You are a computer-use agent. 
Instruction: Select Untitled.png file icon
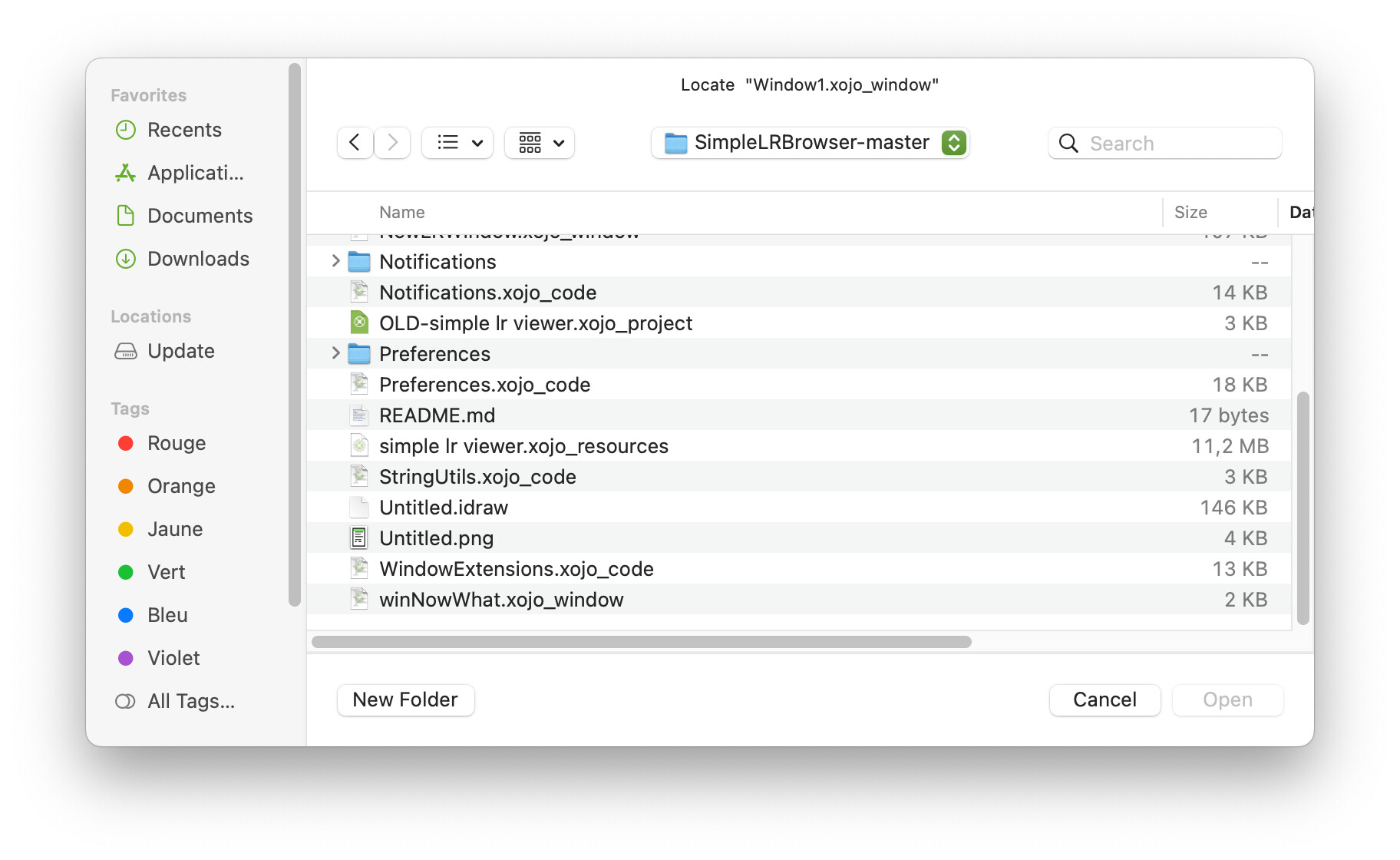pyautogui.click(x=359, y=538)
